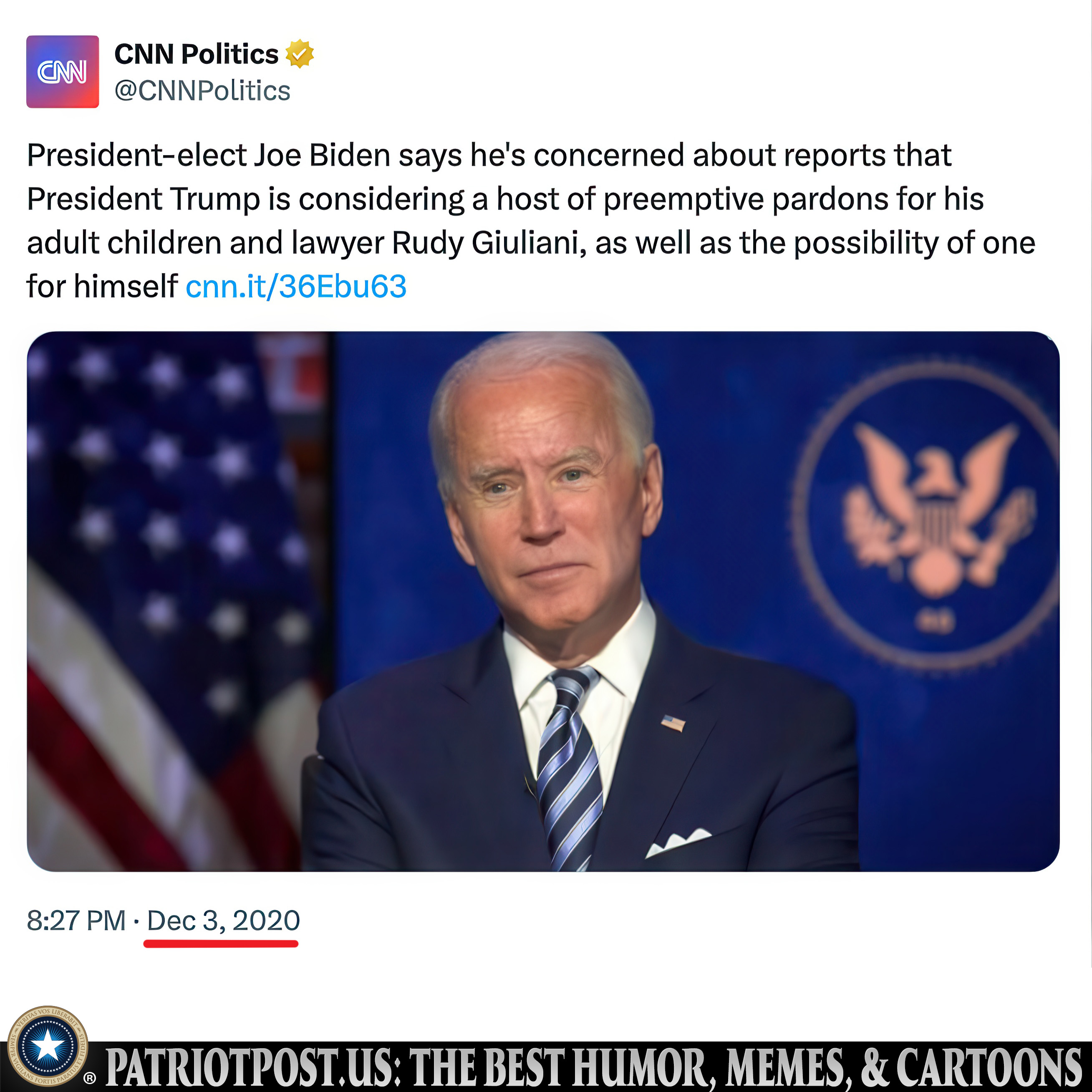Click the Dec 3, 2020 date

coord(223,920)
